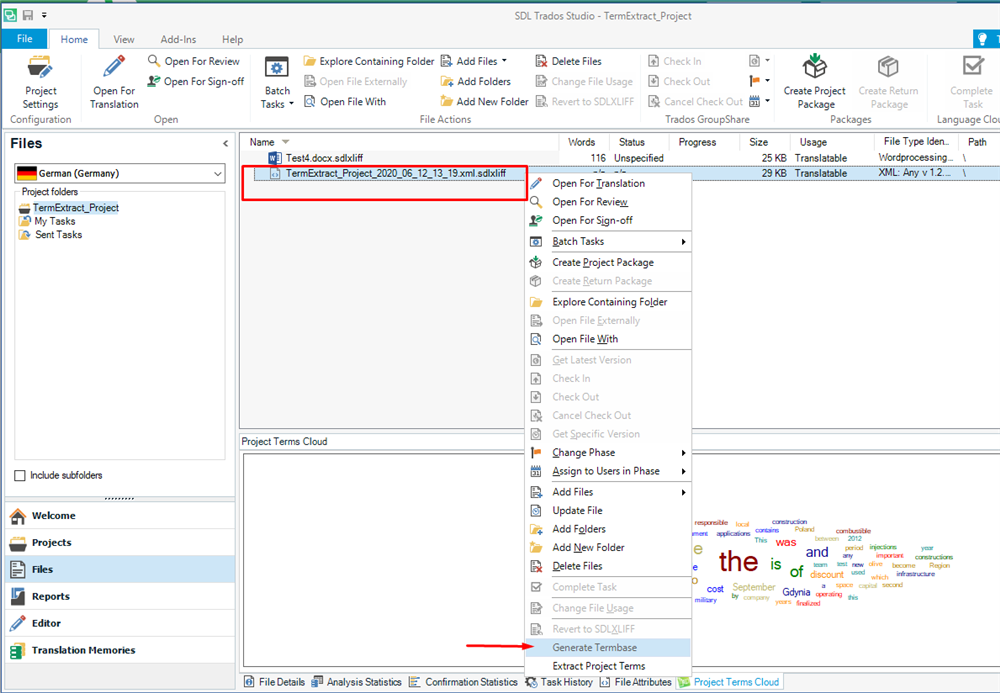This screenshot has width=1000, height=693.
Task: Choose Open For Translation in context menu
Action: click(608, 183)
